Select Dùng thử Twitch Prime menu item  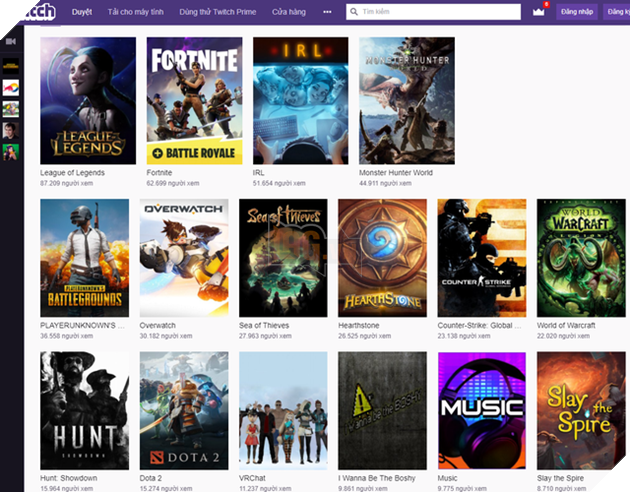[217, 12]
